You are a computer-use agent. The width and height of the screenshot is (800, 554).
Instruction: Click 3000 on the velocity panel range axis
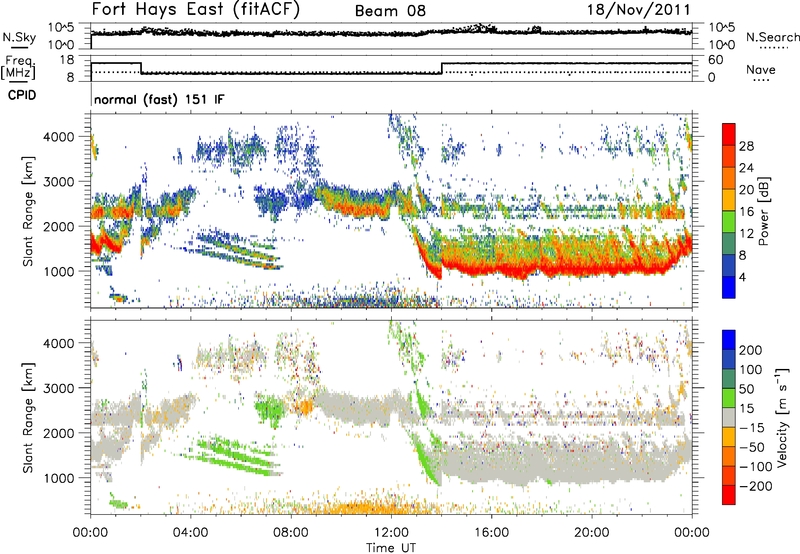[59, 388]
